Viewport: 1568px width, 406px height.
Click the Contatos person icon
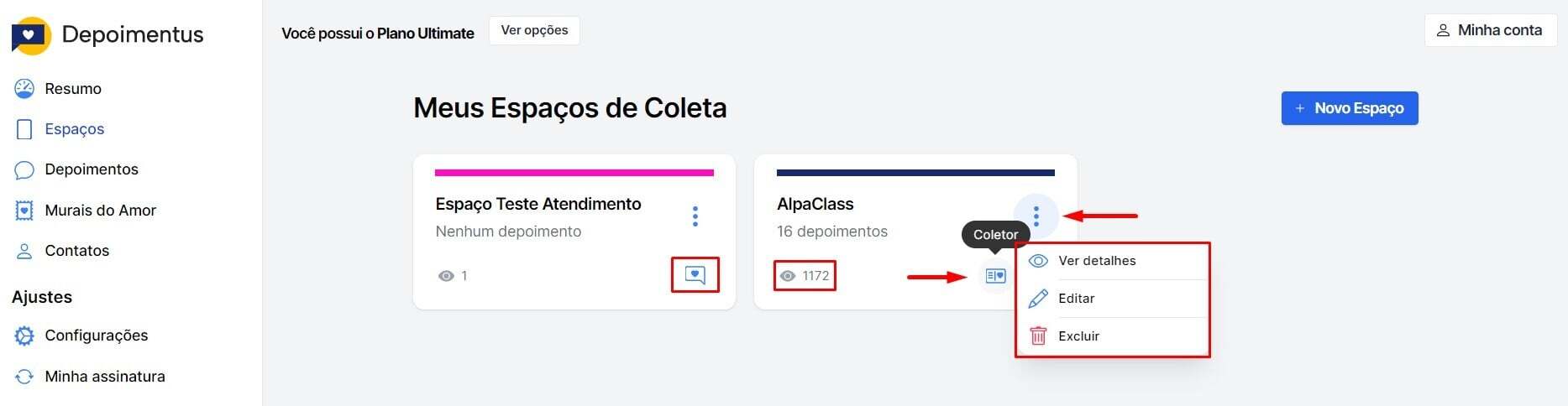(24, 251)
